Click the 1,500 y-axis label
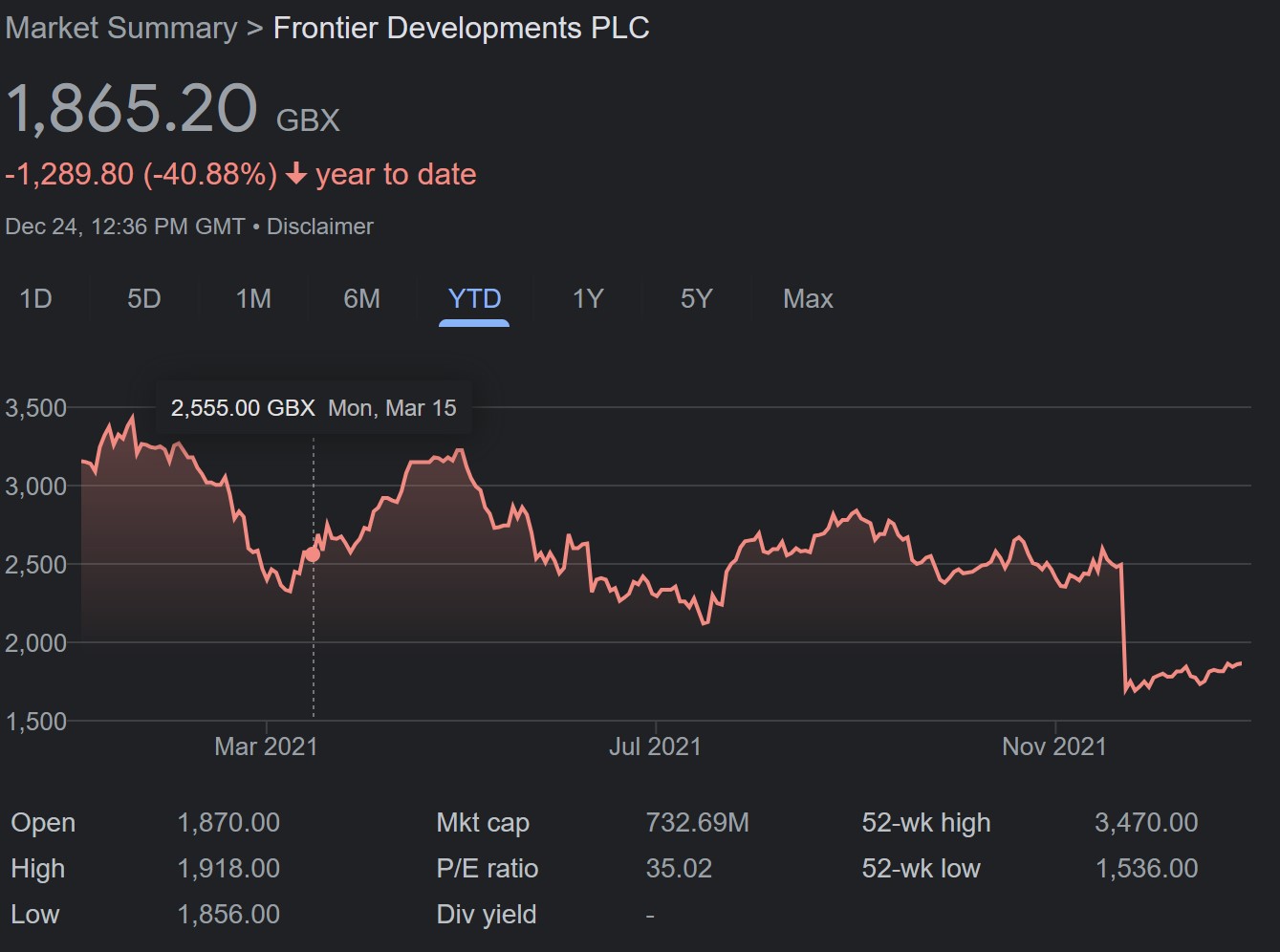The height and width of the screenshot is (952, 1280). tap(36, 722)
